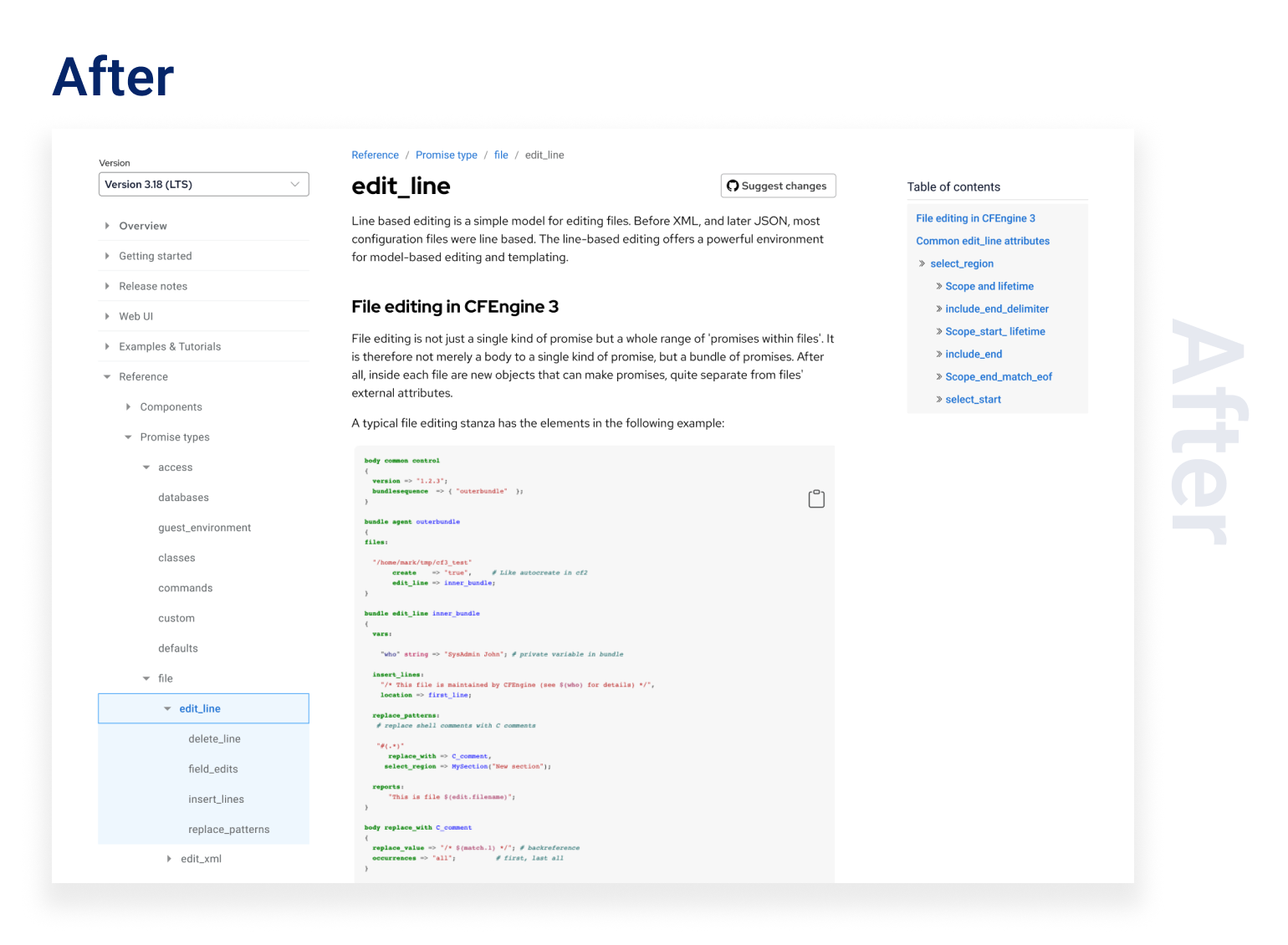Viewport: 1288px width, 945px height.
Task: Expand the Overview section arrow
Action: (x=107, y=226)
